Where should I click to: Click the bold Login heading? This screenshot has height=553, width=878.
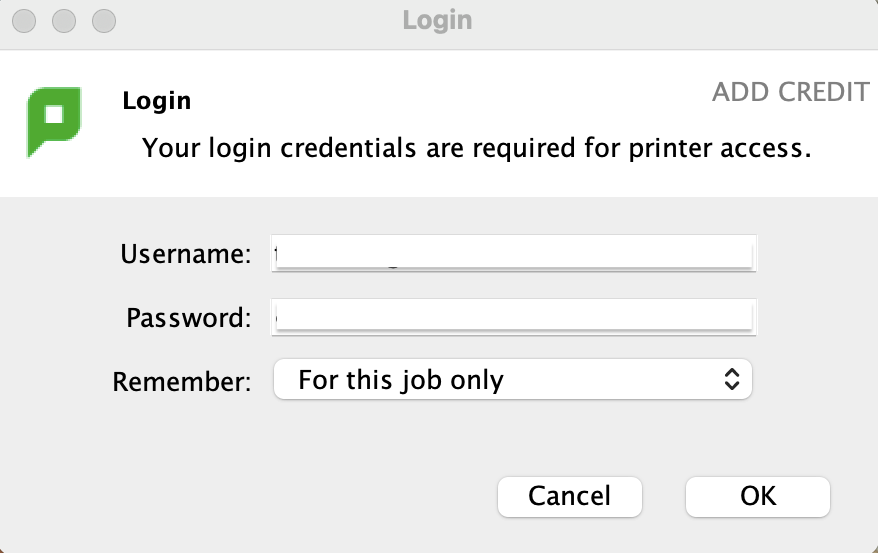tap(157, 101)
